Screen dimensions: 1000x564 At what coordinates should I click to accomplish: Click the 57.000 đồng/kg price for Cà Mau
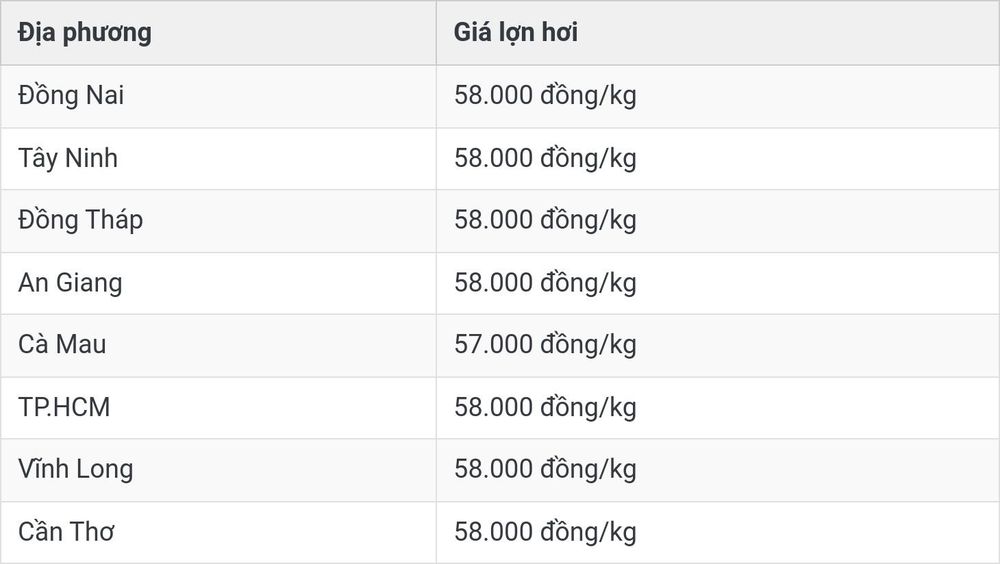(x=545, y=345)
